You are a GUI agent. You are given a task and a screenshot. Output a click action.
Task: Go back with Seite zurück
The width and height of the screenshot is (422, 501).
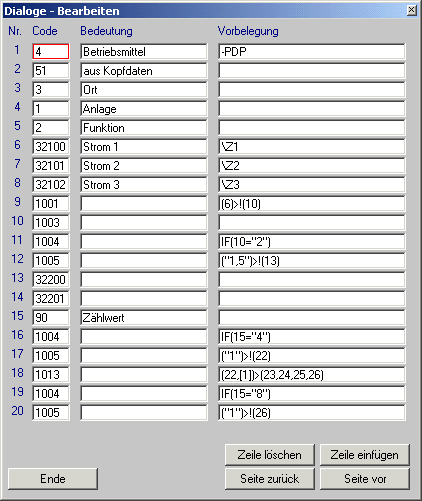pyautogui.click(x=270, y=479)
